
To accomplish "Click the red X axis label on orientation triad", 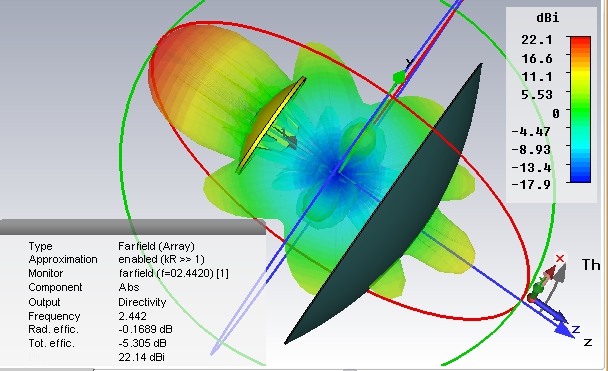I will (x=560, y=258).
